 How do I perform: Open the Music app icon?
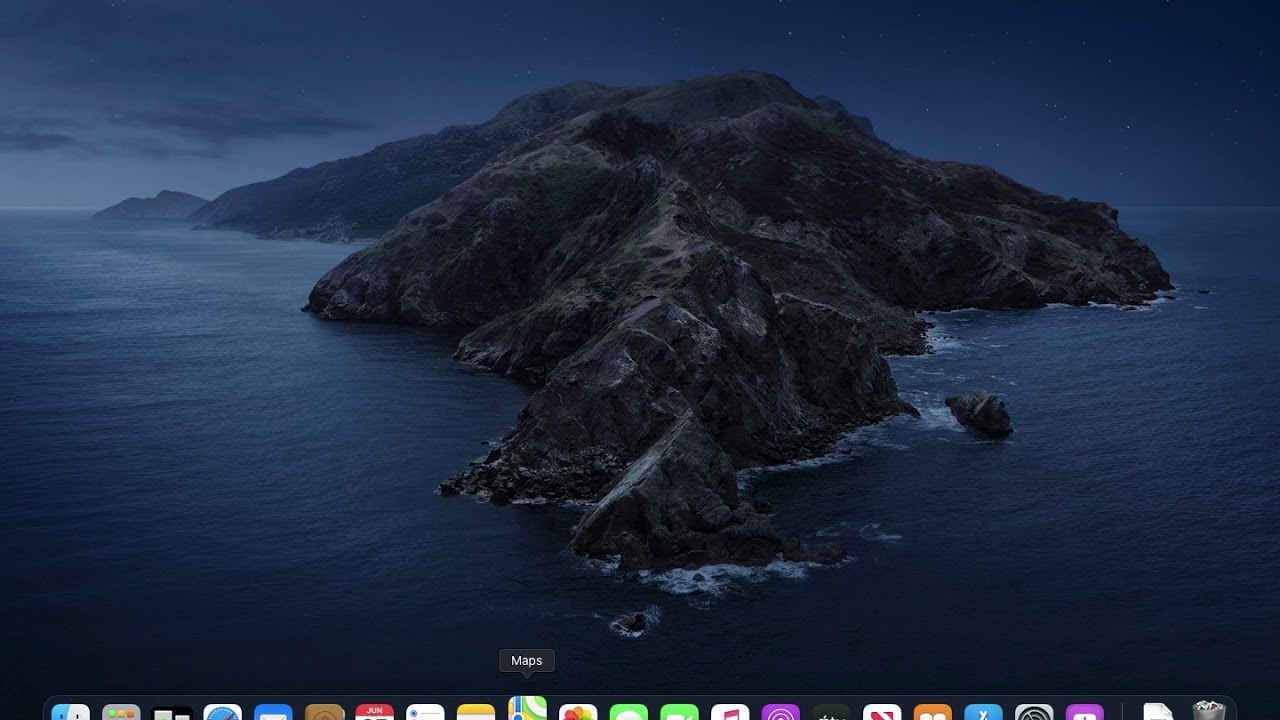click(730, 712)
